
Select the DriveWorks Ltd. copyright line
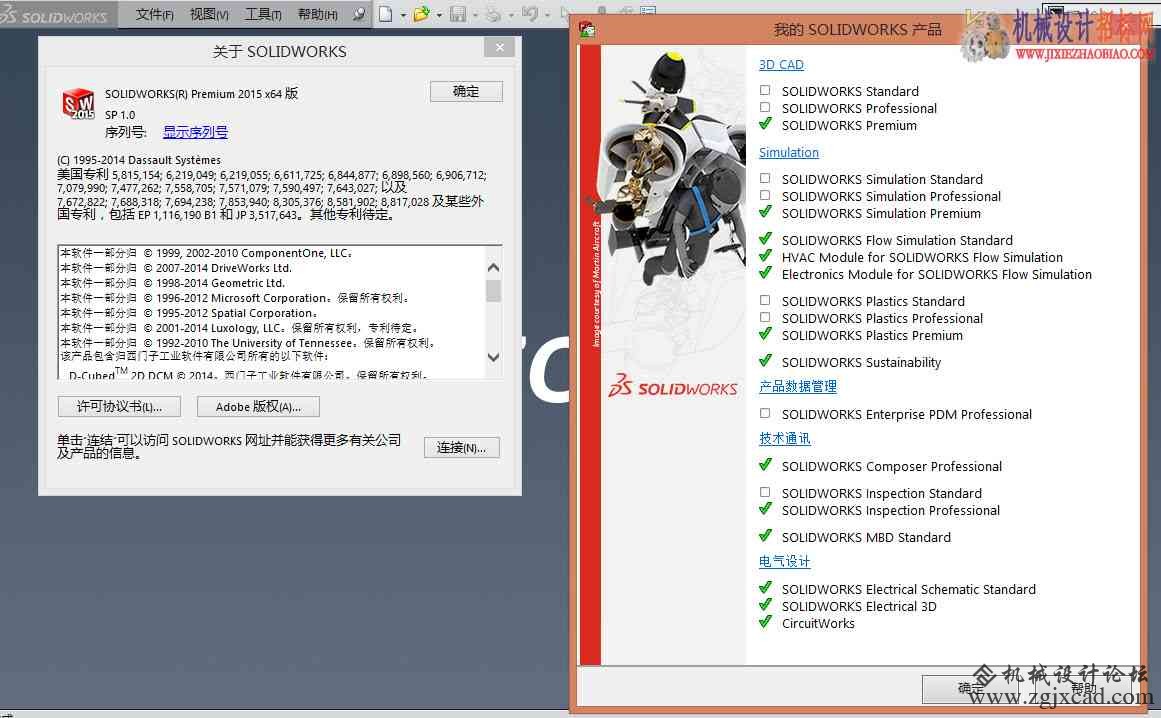click(x=176, y=268)
